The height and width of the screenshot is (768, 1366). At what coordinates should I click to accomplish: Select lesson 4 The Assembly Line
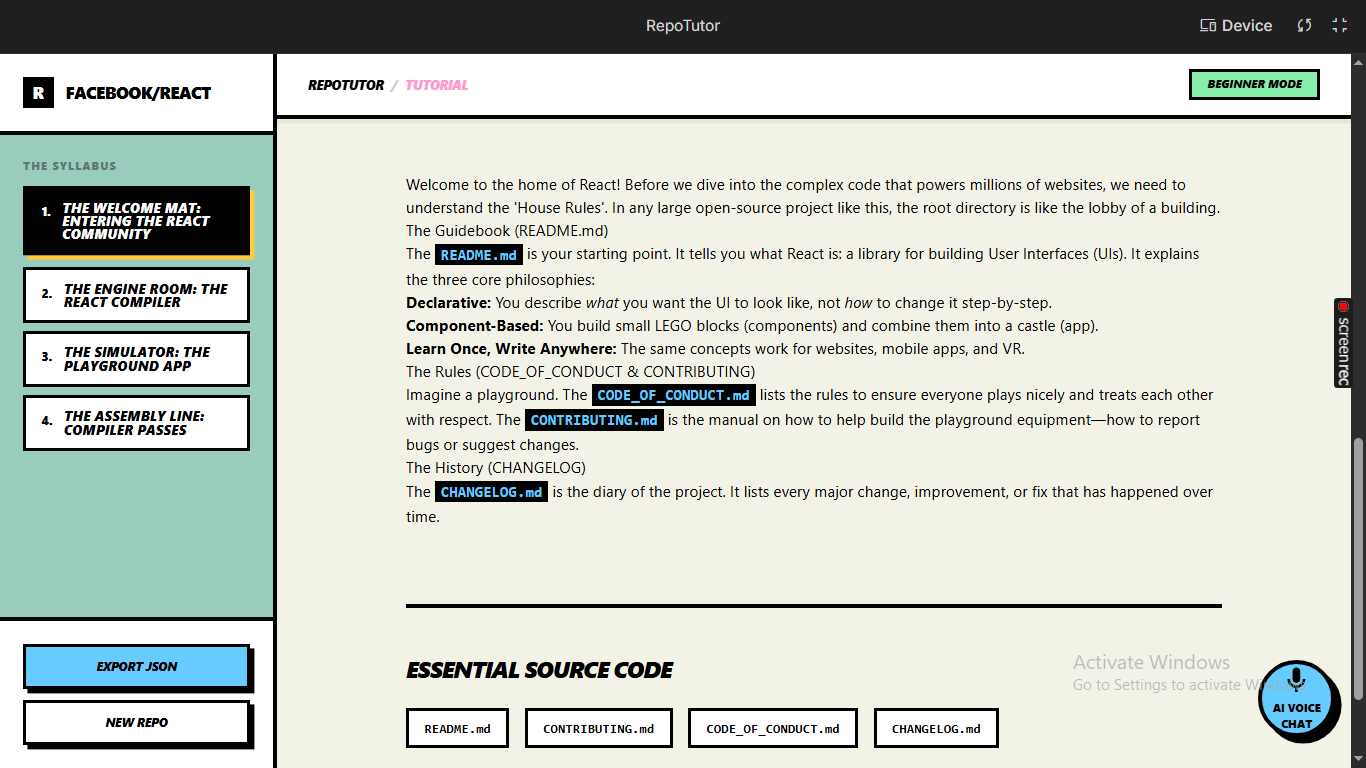pyautogui.click(x=136, y=423)
